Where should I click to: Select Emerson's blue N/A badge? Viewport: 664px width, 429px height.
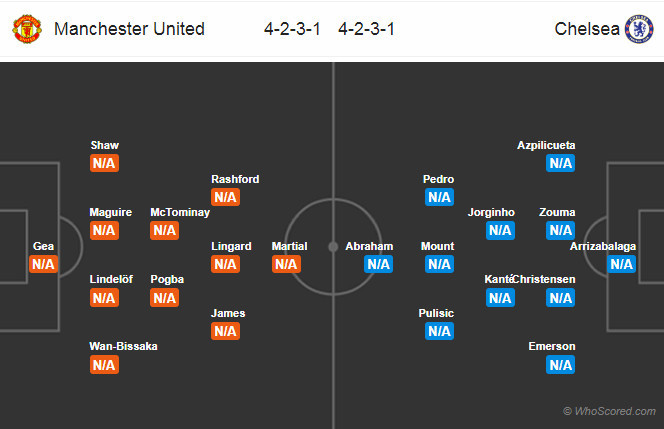click(560, 364)
